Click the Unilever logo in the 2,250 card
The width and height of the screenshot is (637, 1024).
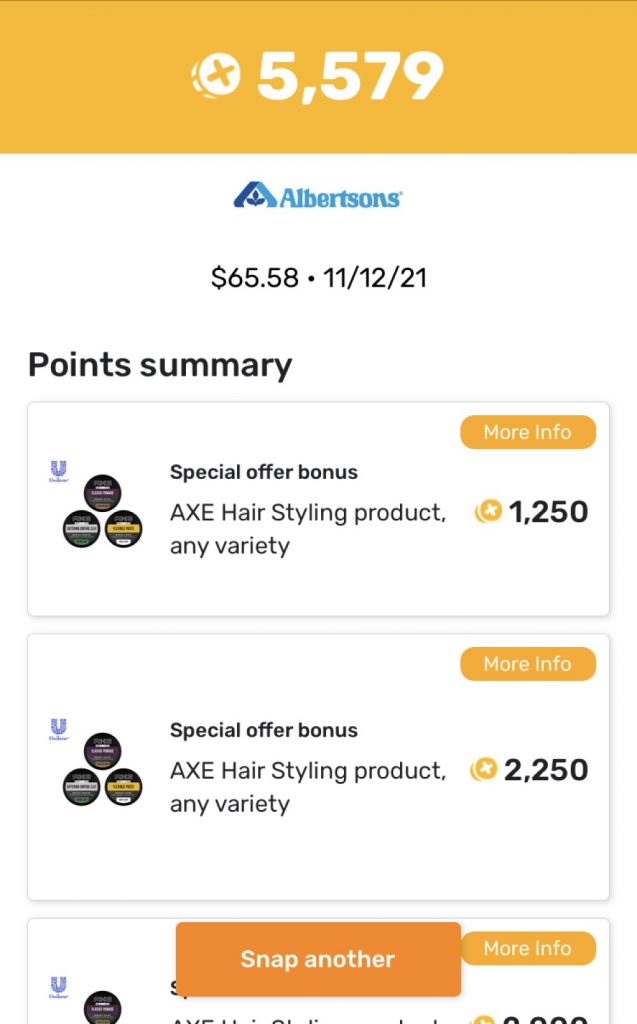pyautogui.click(x=58, y=730)
